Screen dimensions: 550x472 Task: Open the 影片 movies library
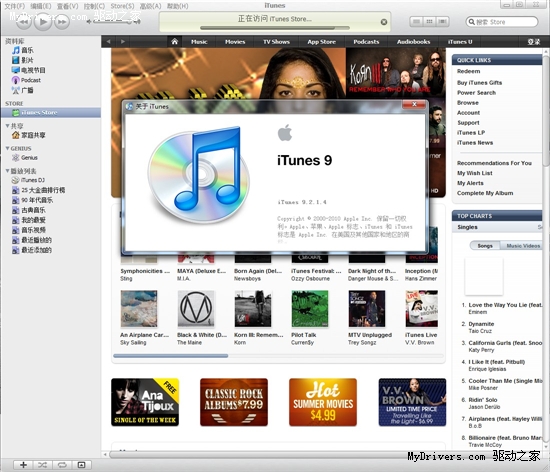tap(23, 60)
